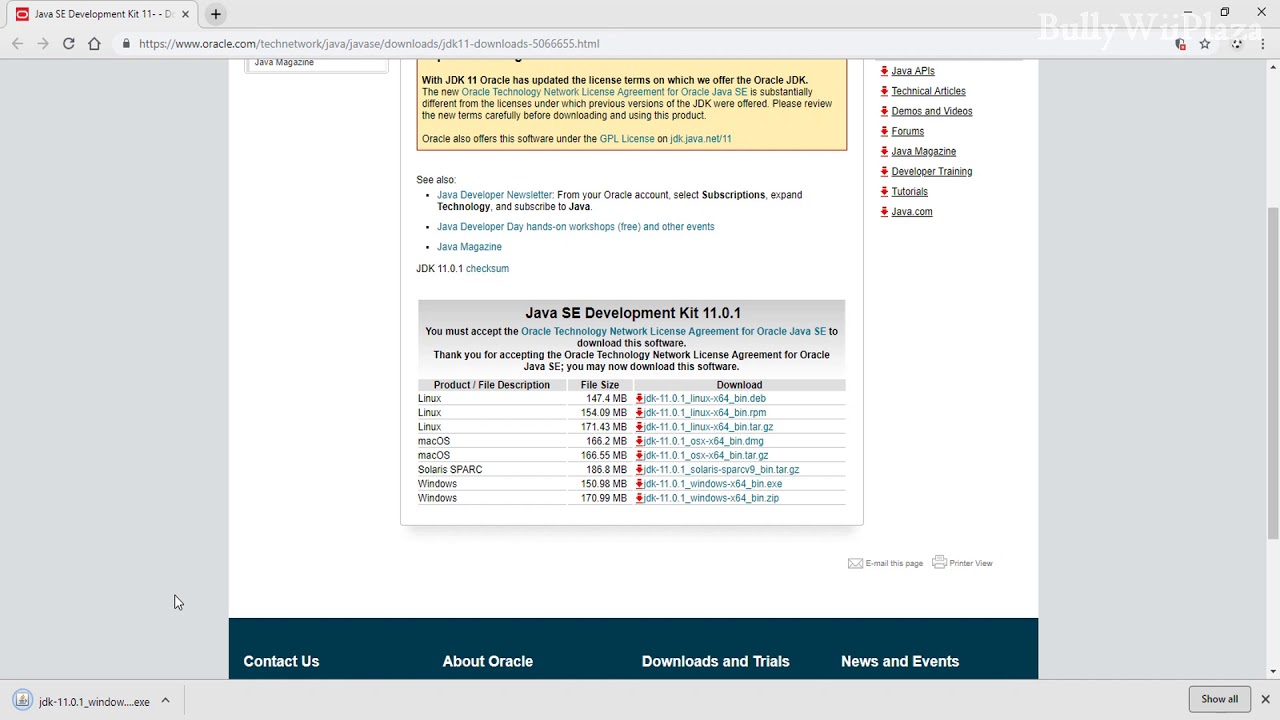1280x720 pixels.
Task: Download jdk-11.0.1_linux-x64_bin.deb
Action: pos(705,399)
